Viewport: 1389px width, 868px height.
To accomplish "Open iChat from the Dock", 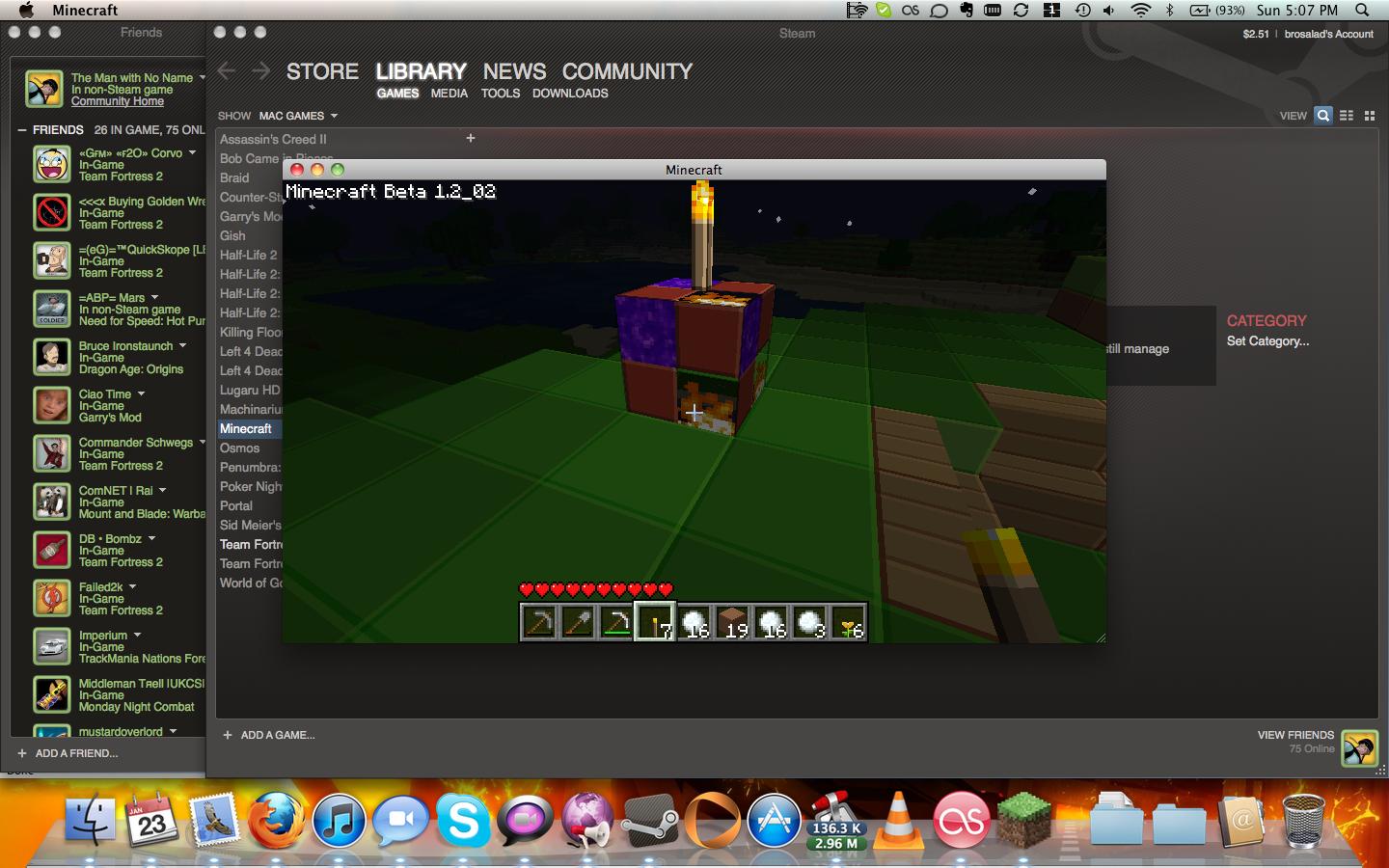I will [401, 821].
